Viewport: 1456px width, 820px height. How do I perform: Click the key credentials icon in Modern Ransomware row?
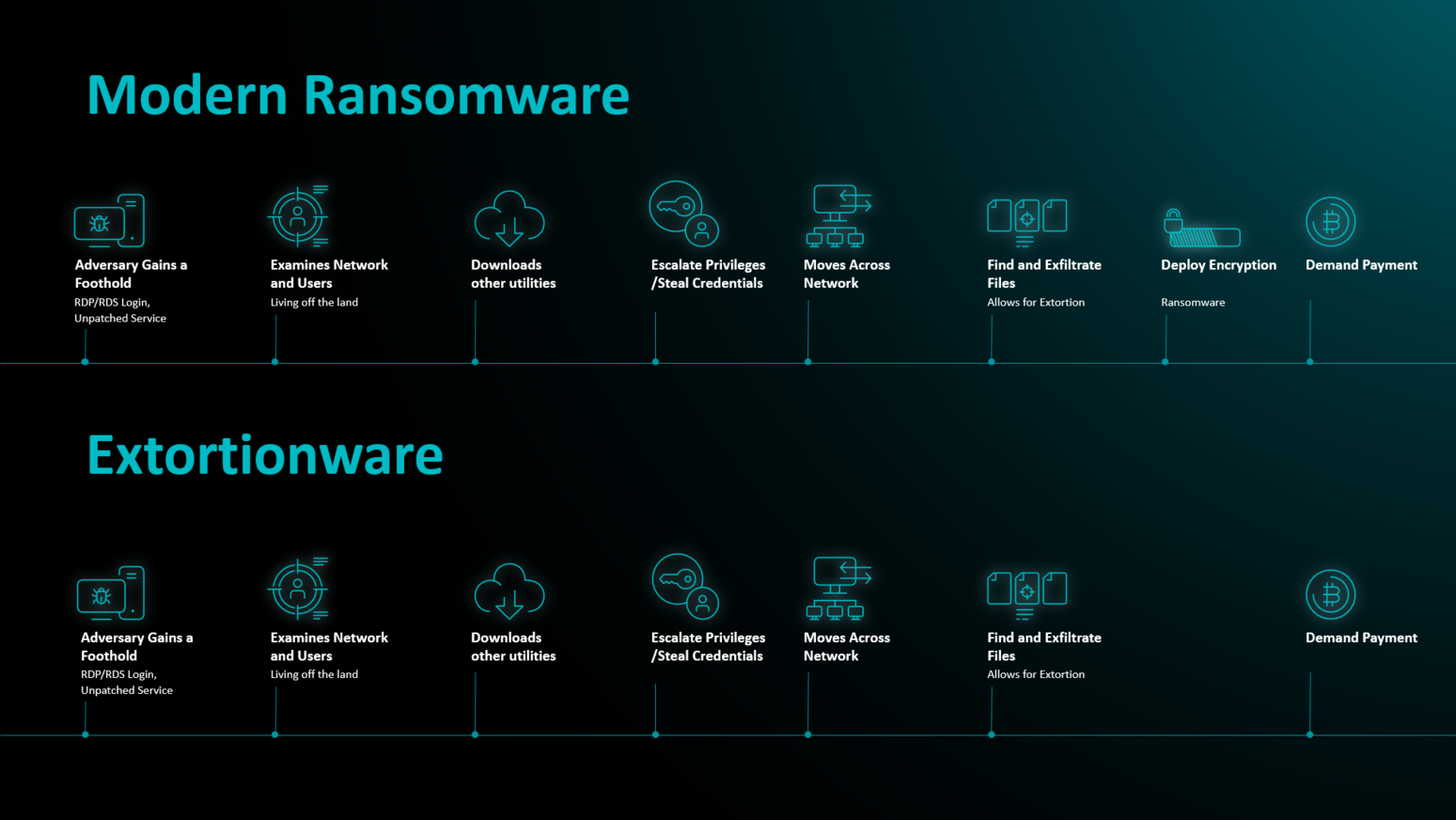click(x=684, y=213)
